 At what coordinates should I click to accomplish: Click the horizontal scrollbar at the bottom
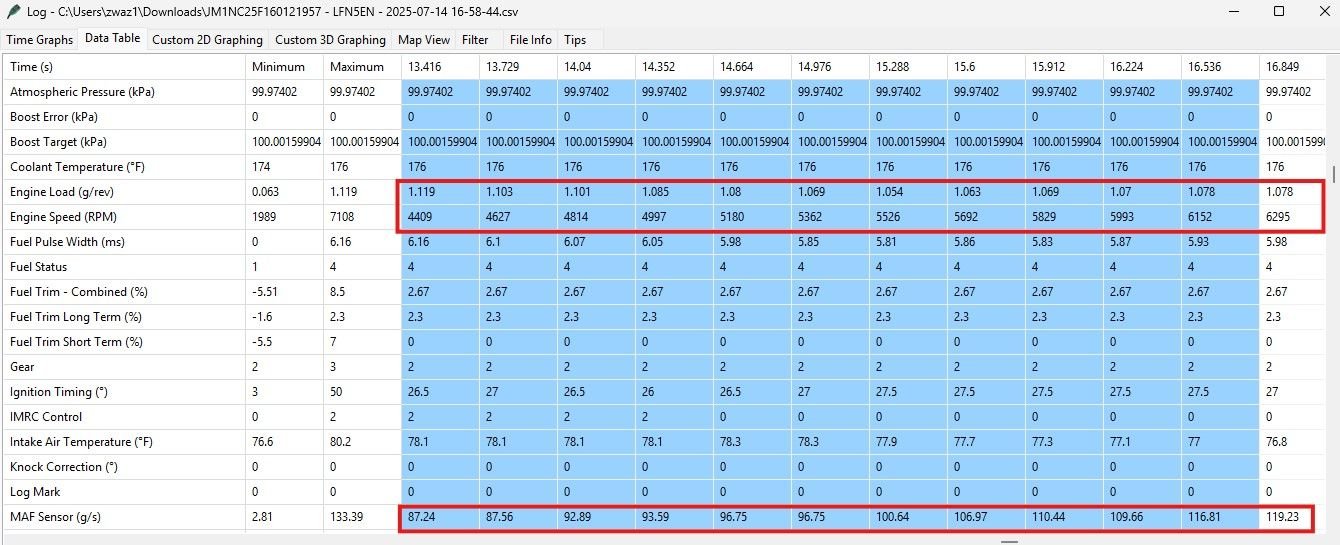(1010, 541)
